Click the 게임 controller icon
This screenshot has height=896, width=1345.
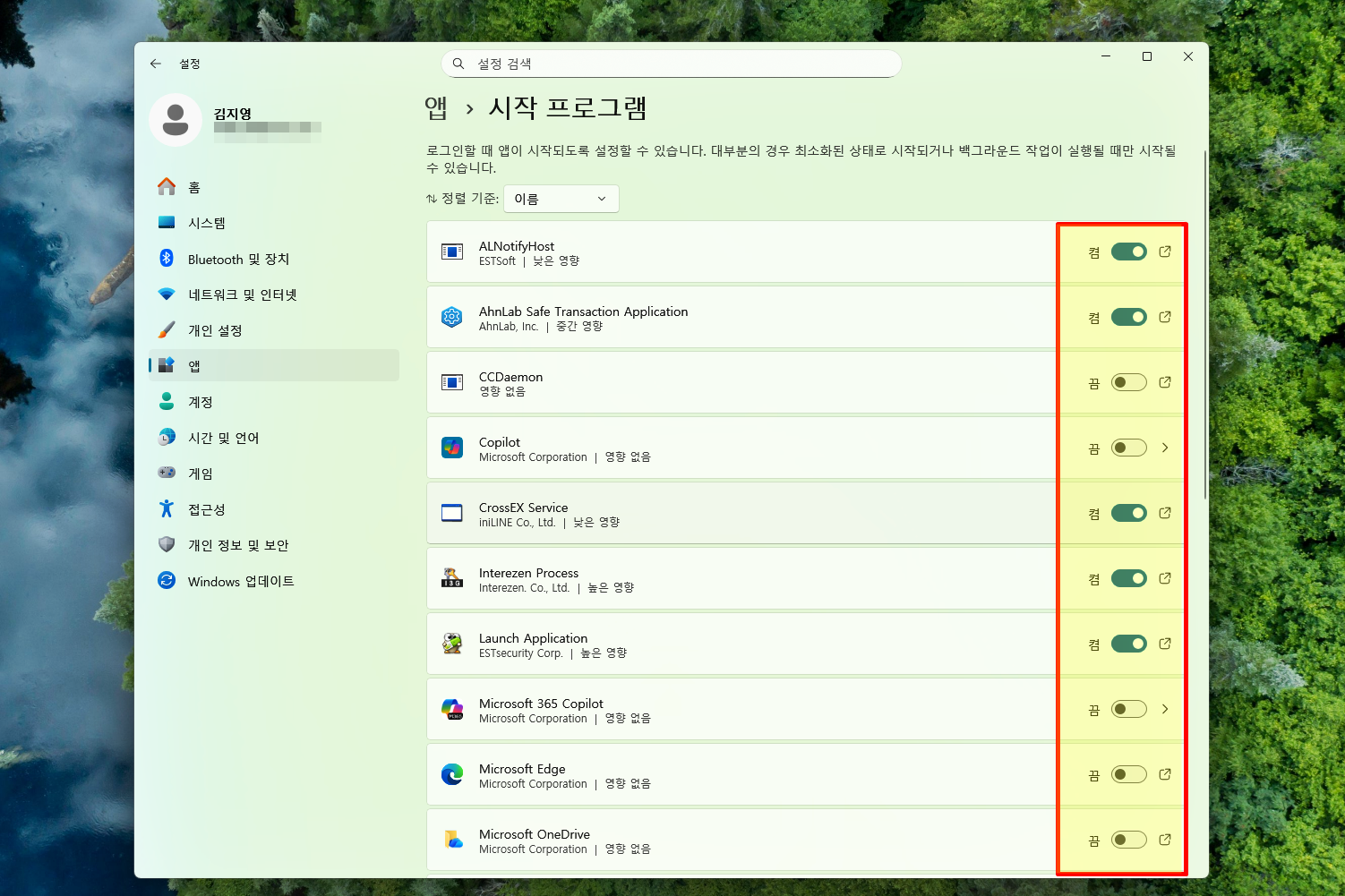click(x=167, y=473)
